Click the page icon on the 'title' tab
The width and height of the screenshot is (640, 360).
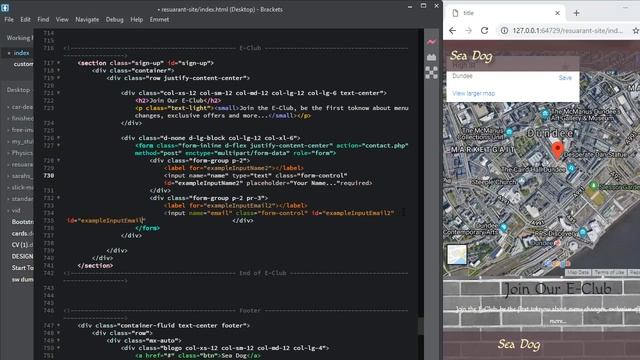(x=455, y=13)
